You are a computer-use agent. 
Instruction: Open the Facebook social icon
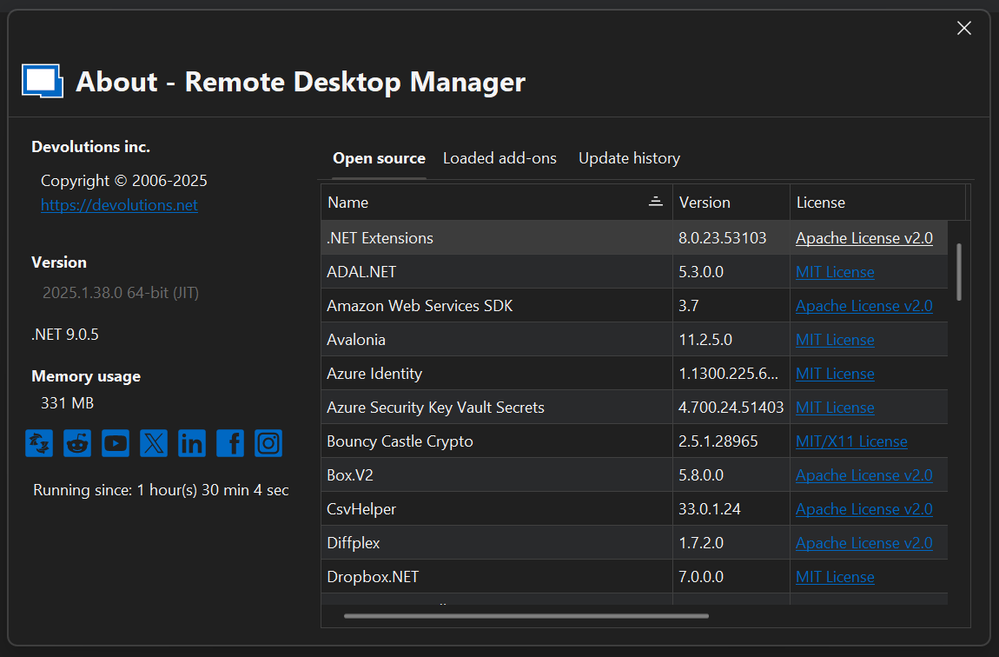(230, 443)
